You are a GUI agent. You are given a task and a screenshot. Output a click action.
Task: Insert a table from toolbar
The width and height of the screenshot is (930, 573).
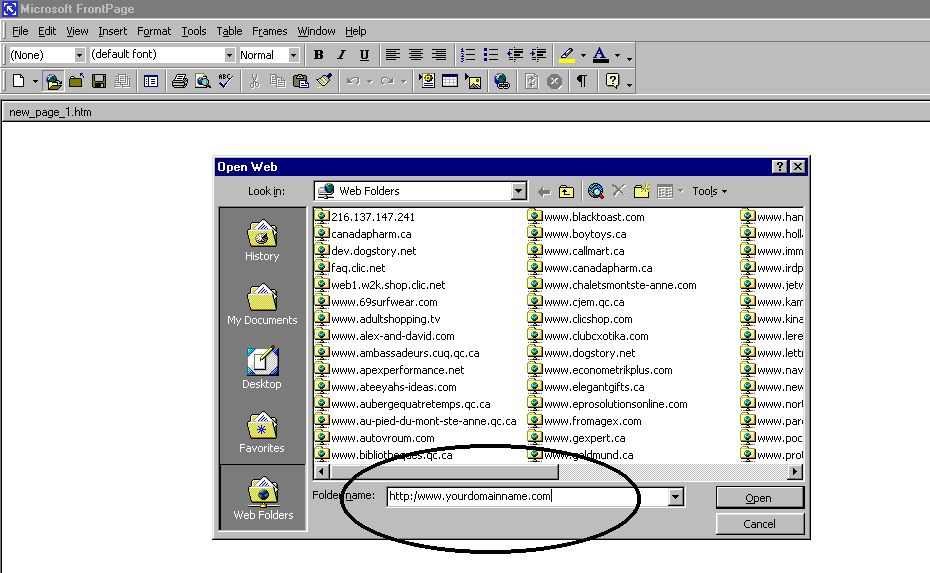pos(450,81)
